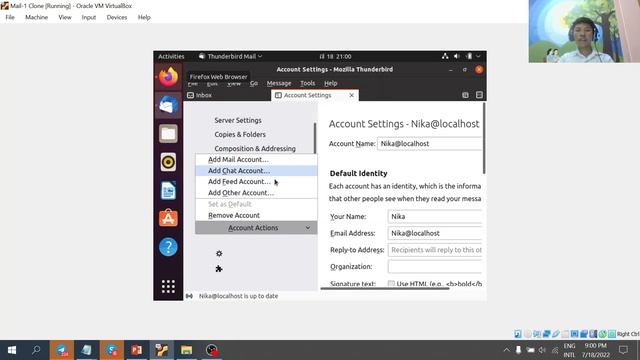This screenshot has height=360, width=640.
Task: Open File Explorer from the Windows taskbar
Action: click(x=187, y=350)
